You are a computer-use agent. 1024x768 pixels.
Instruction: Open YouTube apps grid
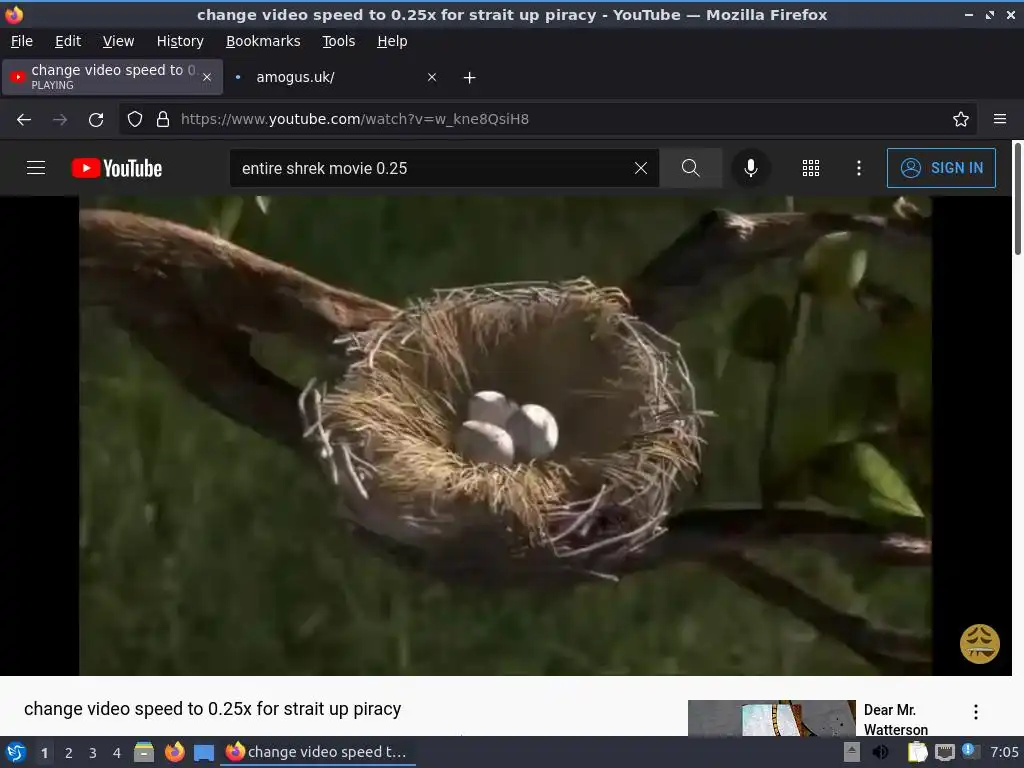click(810, 168)
